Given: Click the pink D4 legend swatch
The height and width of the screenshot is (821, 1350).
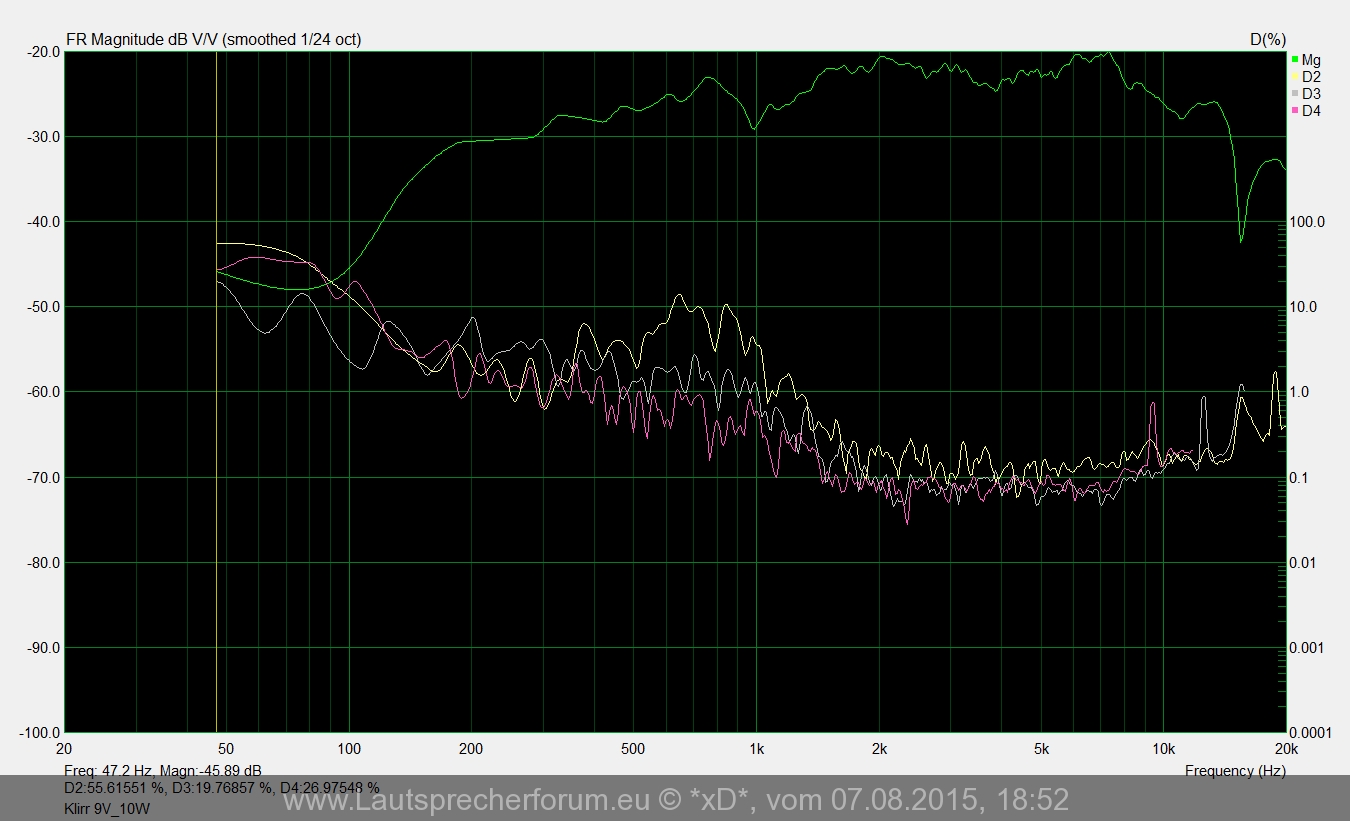Looking at the screenshot, I should (1295, 111).
